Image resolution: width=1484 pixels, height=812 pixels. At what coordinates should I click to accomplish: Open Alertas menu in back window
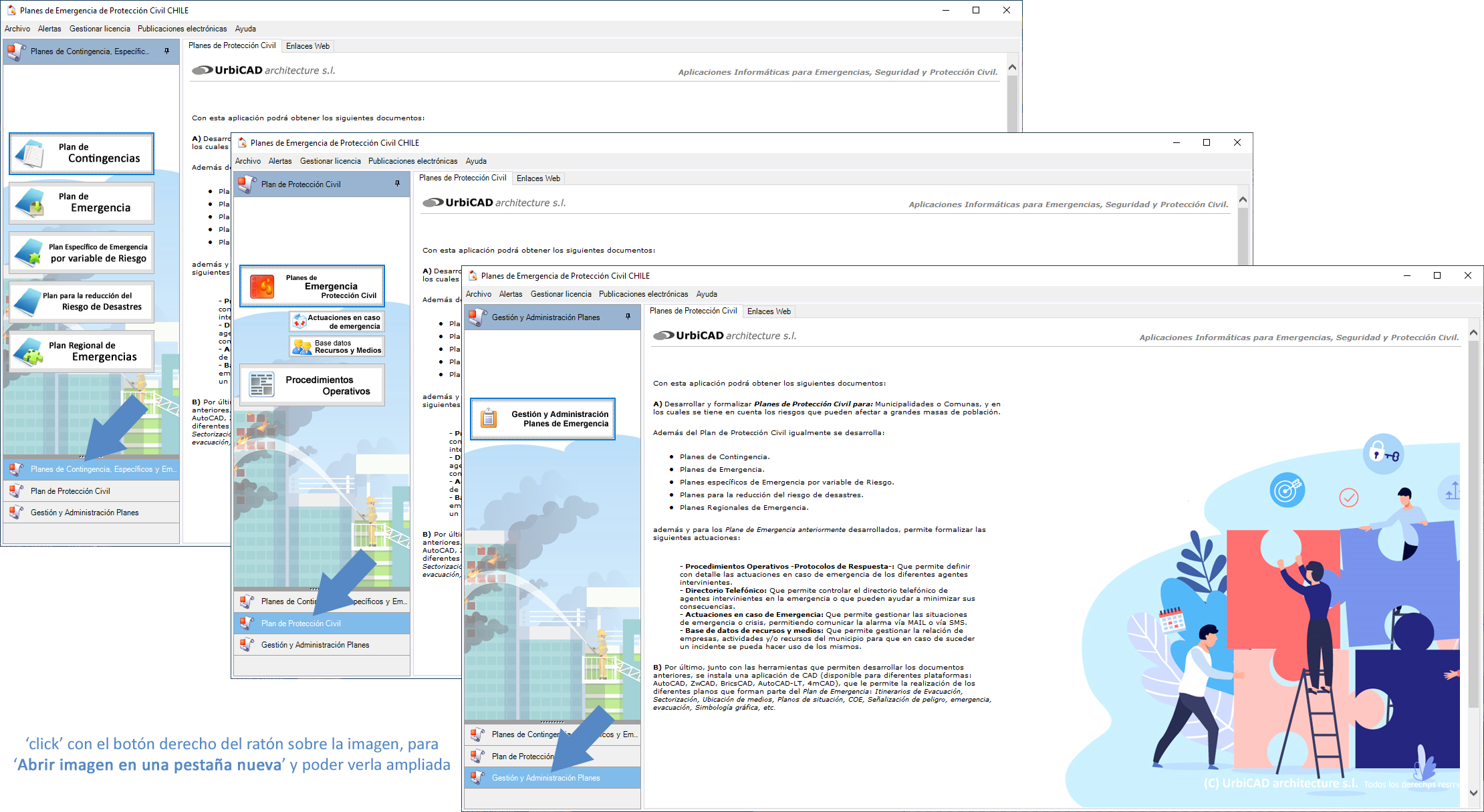pyautogui.click(x=49, y=29)
